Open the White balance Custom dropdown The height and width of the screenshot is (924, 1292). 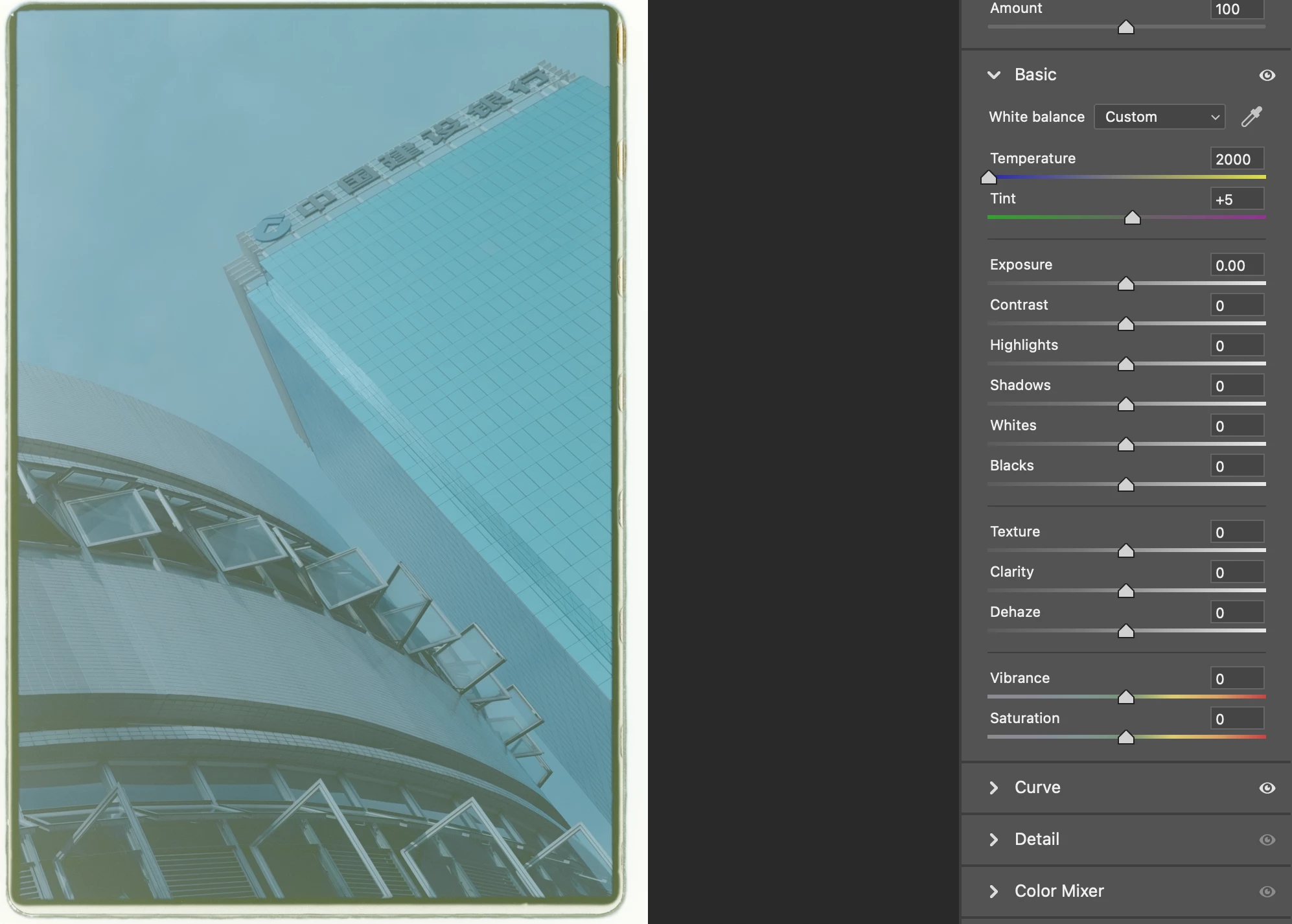(x=1159, y=117)
